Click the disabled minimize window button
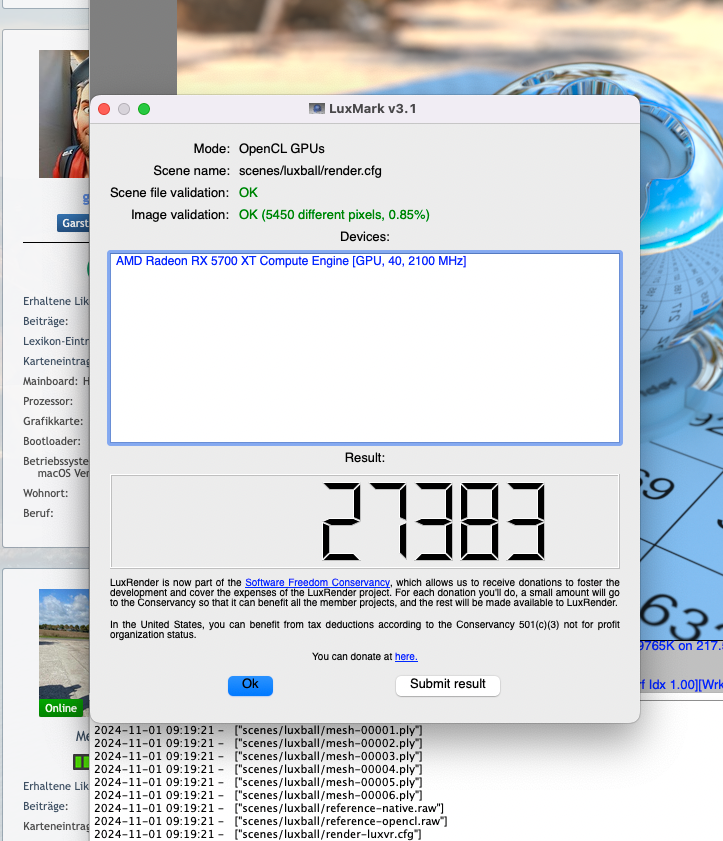This screenshot has height=841, width=723. point(124,109)
